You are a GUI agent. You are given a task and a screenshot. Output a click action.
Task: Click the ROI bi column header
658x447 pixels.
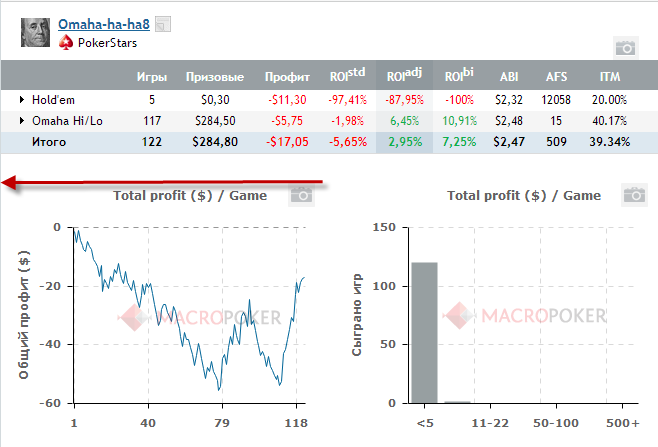pos(459,75)
